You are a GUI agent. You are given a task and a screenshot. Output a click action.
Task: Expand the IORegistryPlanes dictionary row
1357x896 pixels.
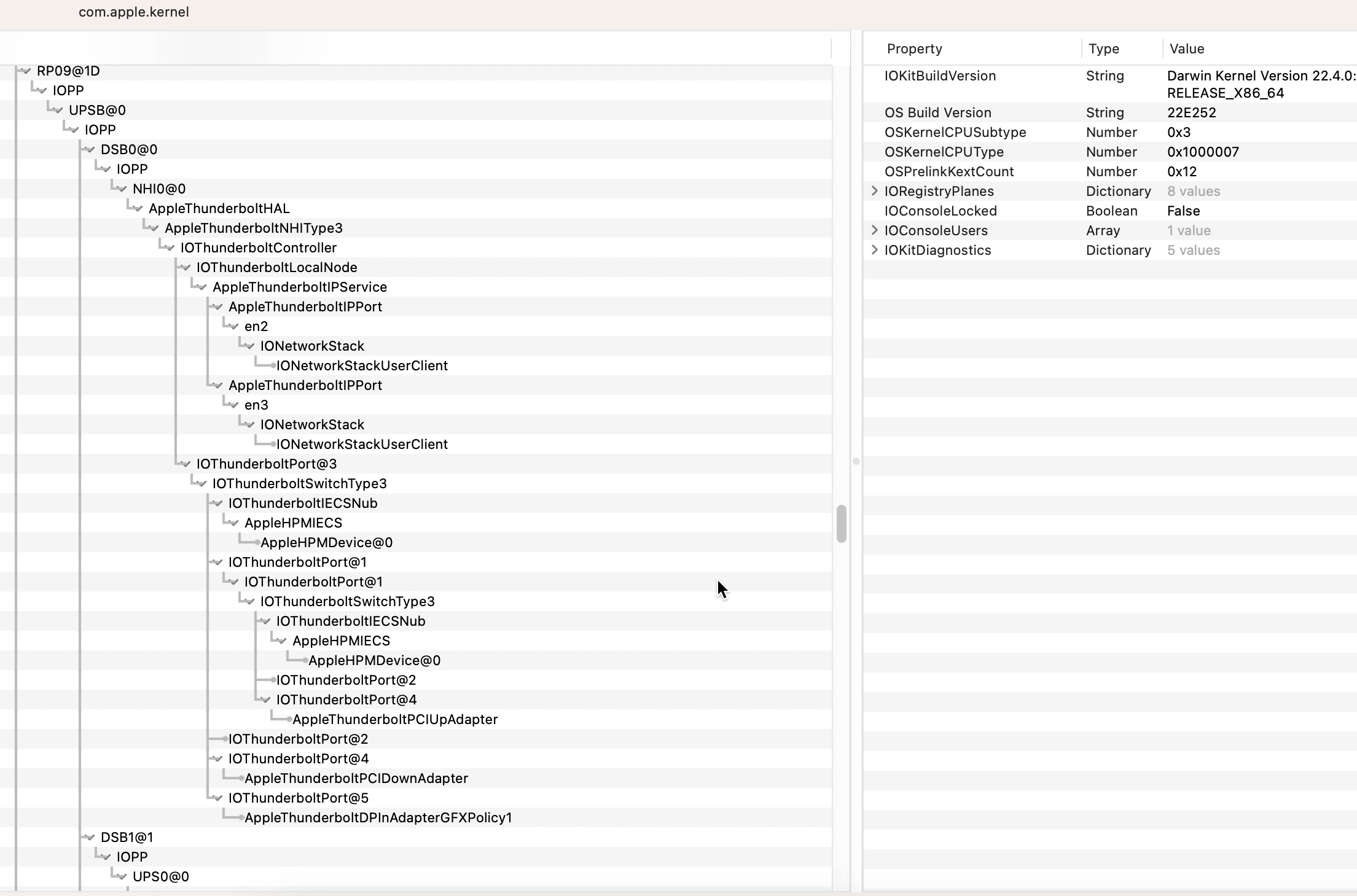[x=875, y=191]
